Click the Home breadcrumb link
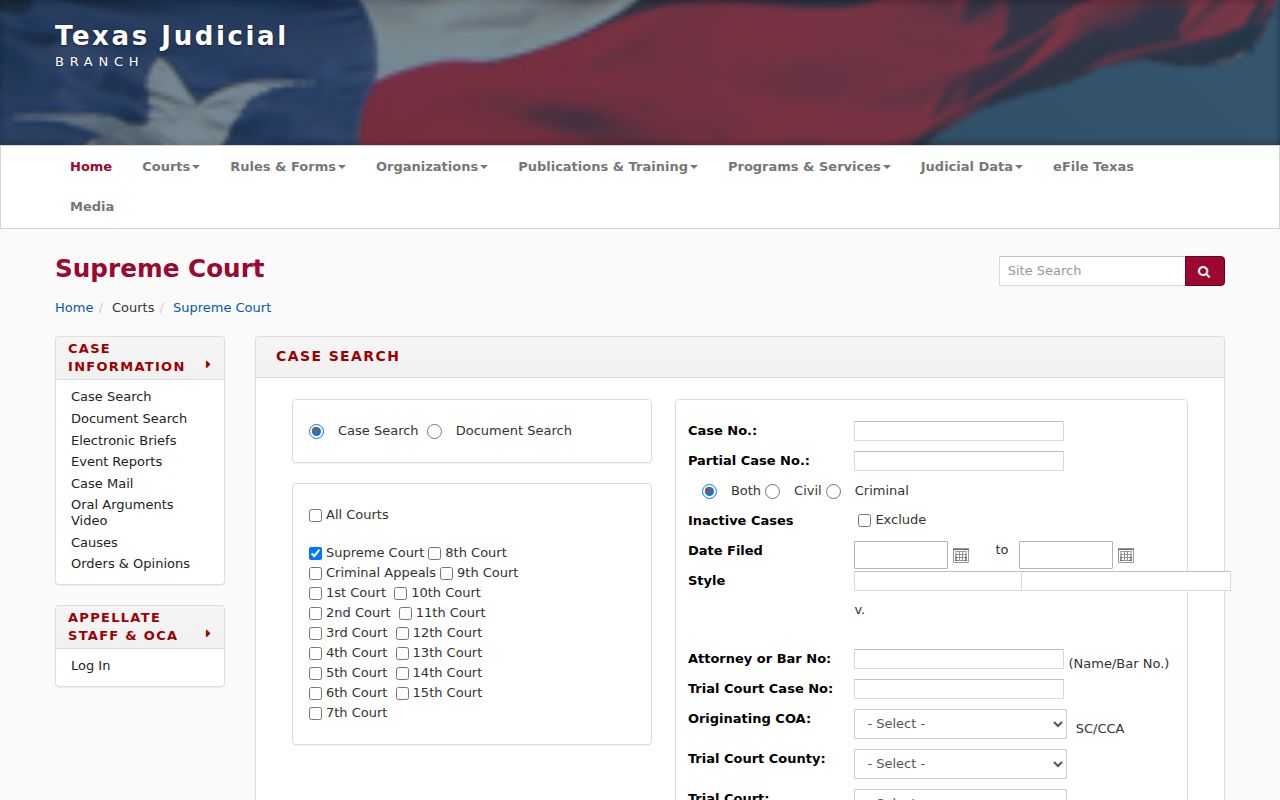Image resolution: width=1280 pixels, height=800 pixels. click(74, 308)
